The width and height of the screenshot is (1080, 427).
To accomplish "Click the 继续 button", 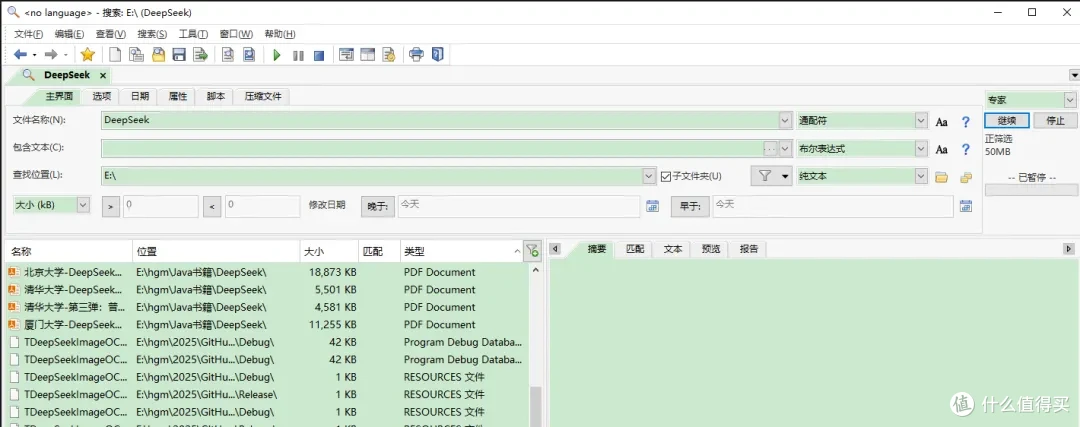I will [1007, 121].
